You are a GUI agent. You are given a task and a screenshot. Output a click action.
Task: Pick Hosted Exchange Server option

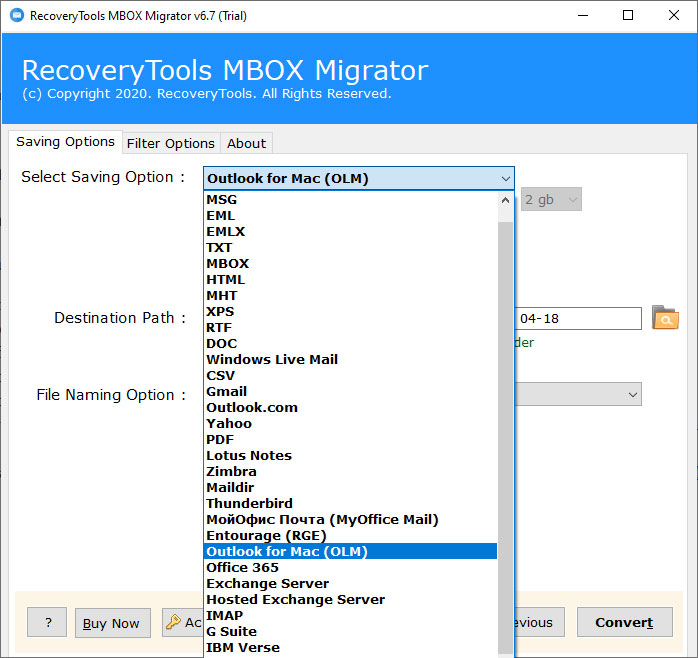[350, 600]
